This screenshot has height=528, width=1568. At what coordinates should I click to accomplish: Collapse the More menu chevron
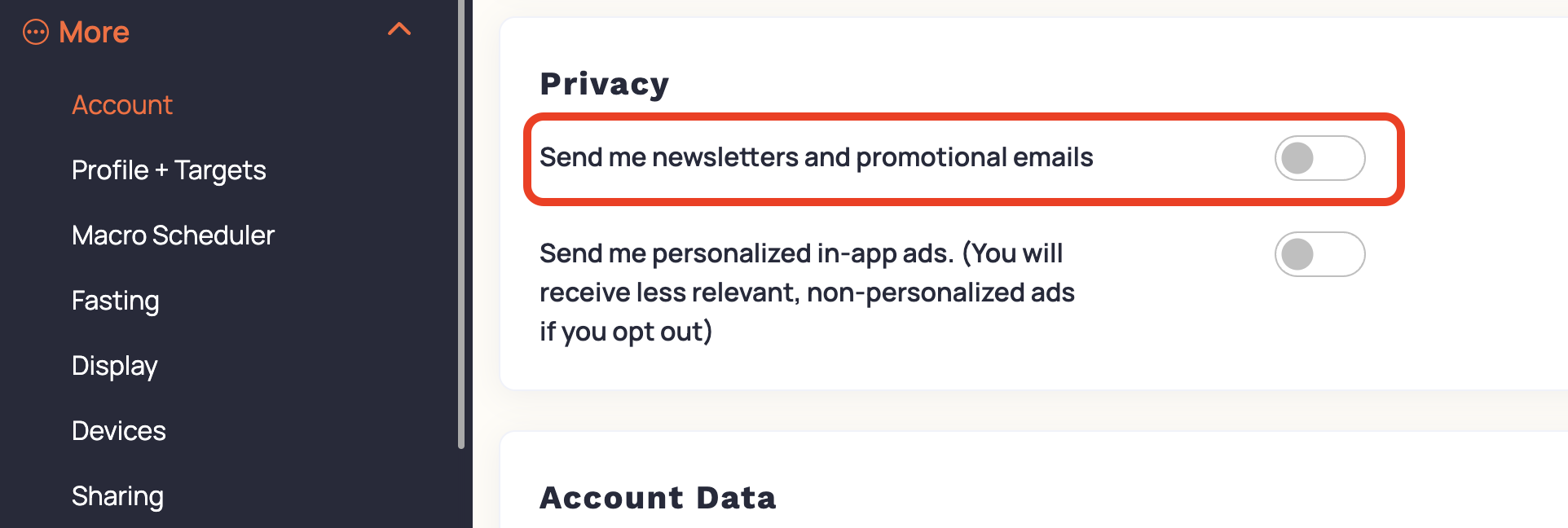pos(399,30)
